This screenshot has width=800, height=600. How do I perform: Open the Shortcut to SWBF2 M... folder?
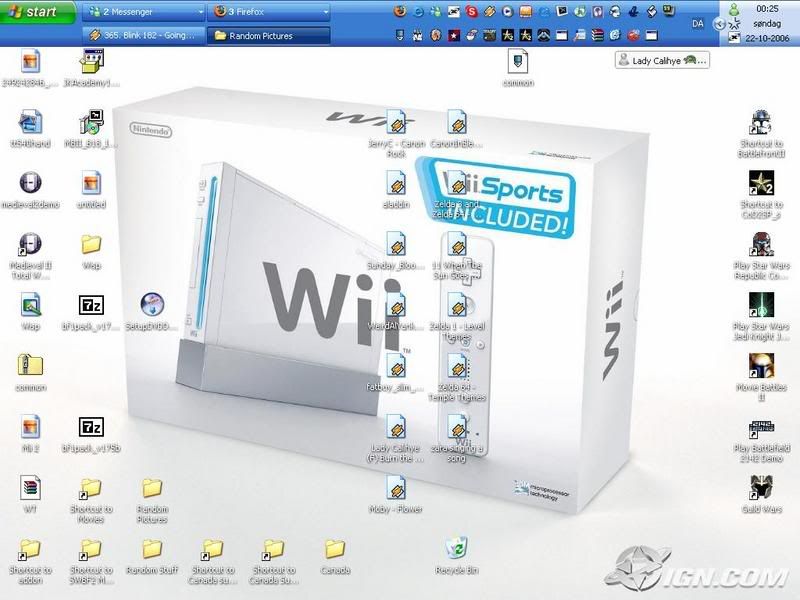point(91,561)
